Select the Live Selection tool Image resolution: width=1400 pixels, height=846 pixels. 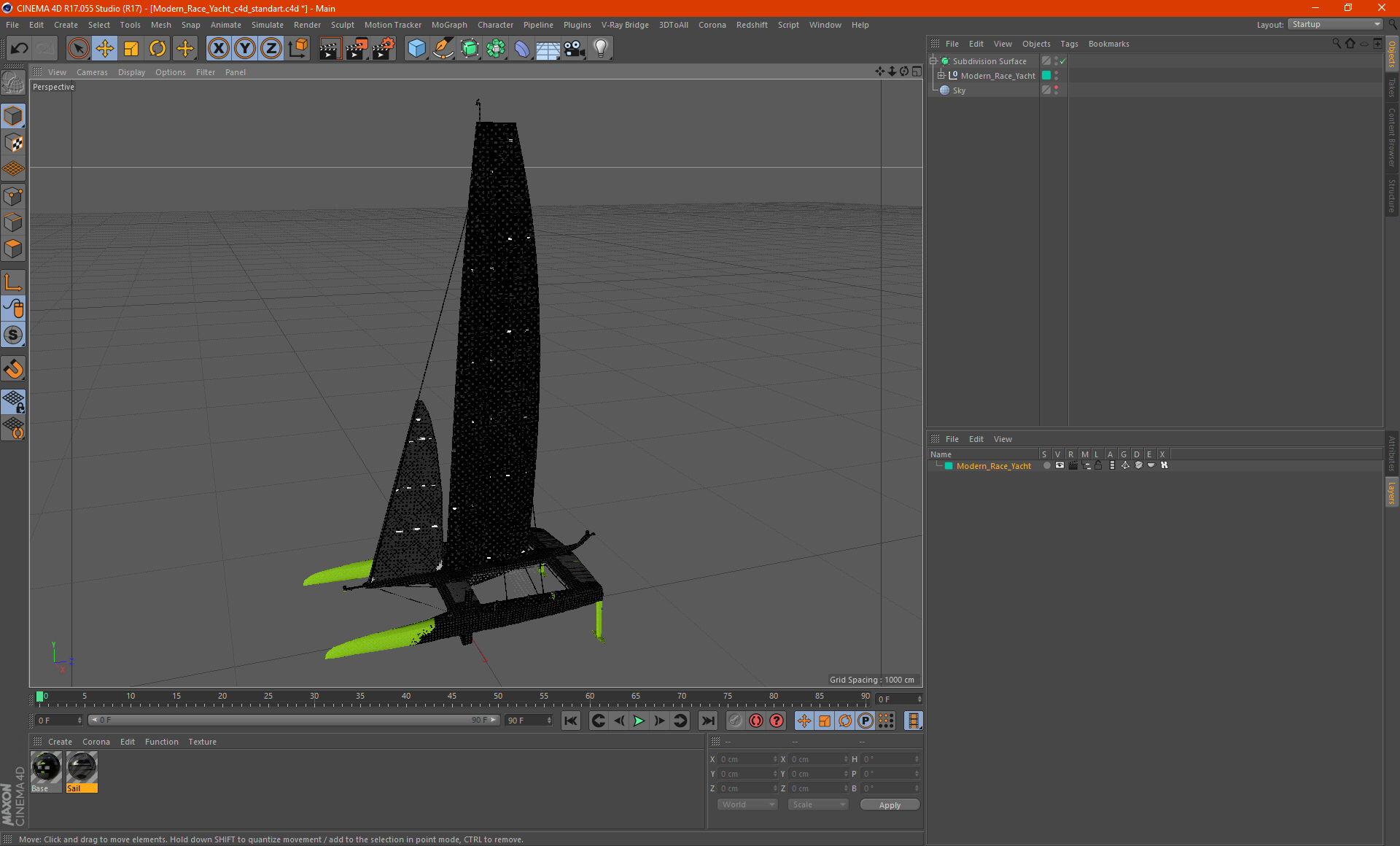coord(78,49)
